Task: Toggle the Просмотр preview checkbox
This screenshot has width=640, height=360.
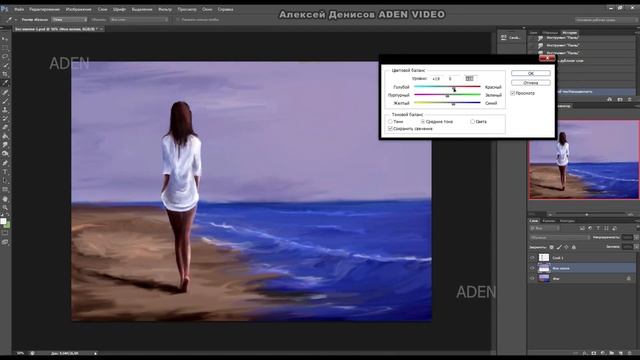Action: point(513,93)
